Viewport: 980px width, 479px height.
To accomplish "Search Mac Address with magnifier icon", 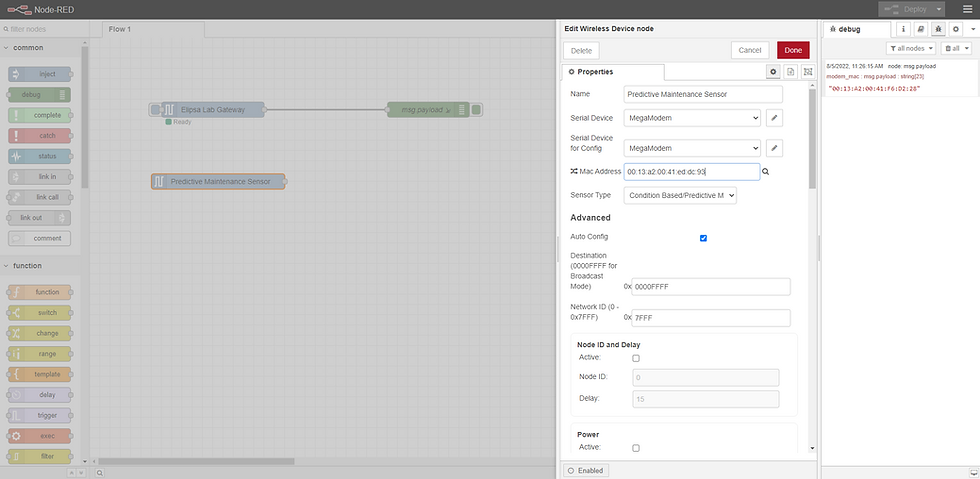I will click(766, 171).
